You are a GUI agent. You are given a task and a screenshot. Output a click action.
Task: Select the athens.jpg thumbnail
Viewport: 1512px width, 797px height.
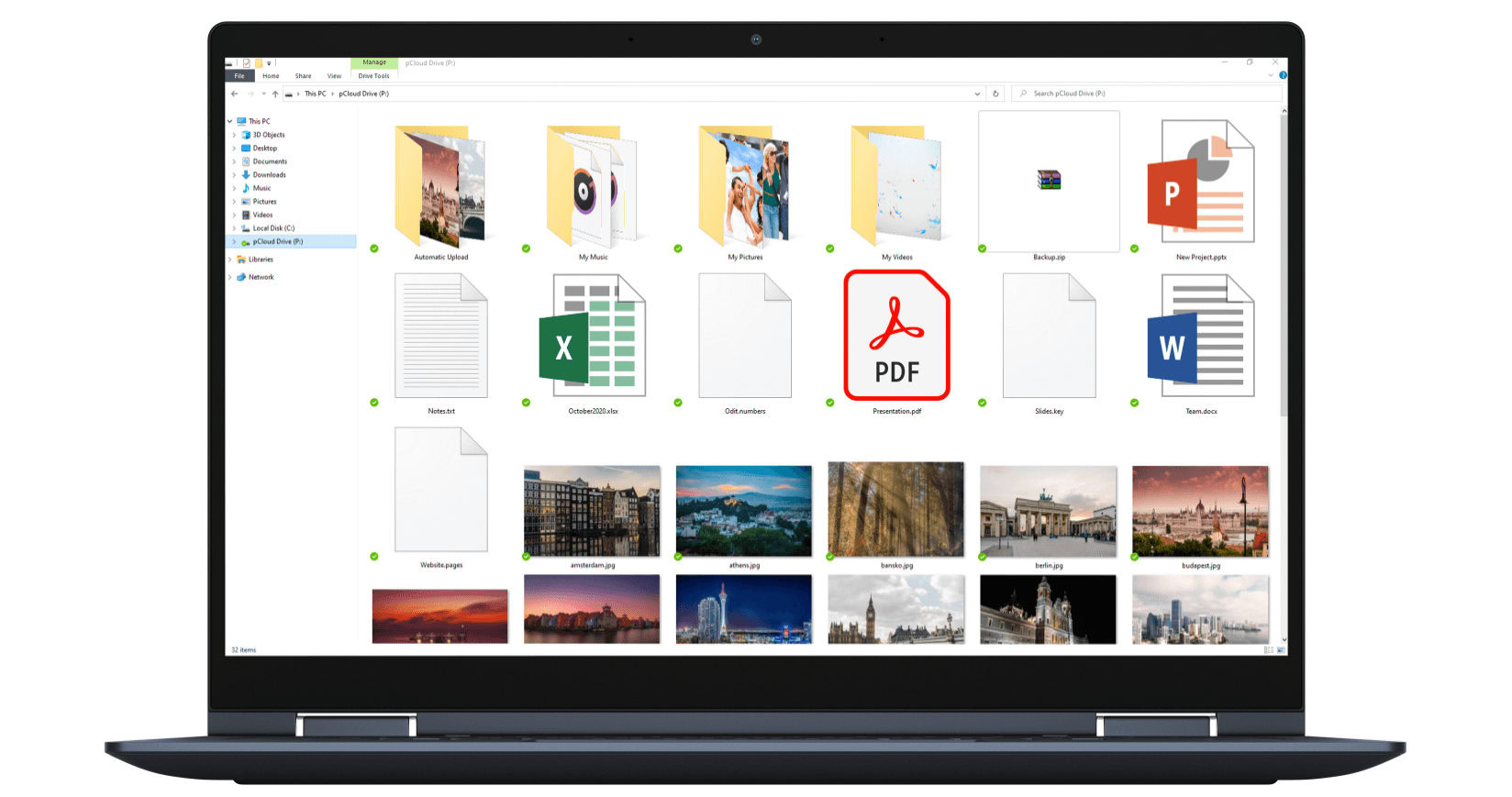744,511
